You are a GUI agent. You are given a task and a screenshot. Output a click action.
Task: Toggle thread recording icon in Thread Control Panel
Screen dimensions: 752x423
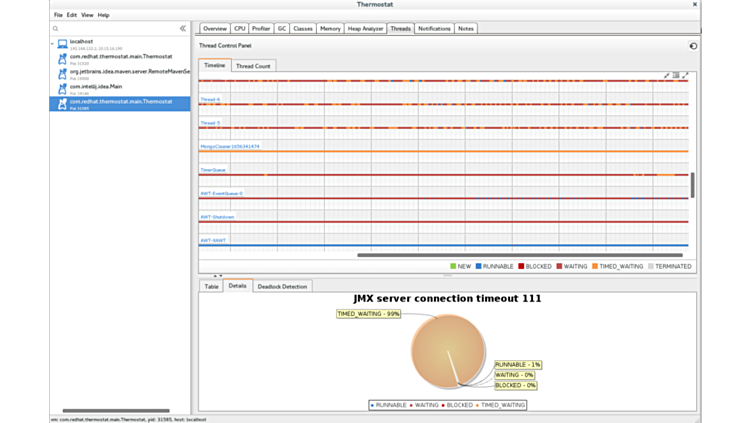693,46
